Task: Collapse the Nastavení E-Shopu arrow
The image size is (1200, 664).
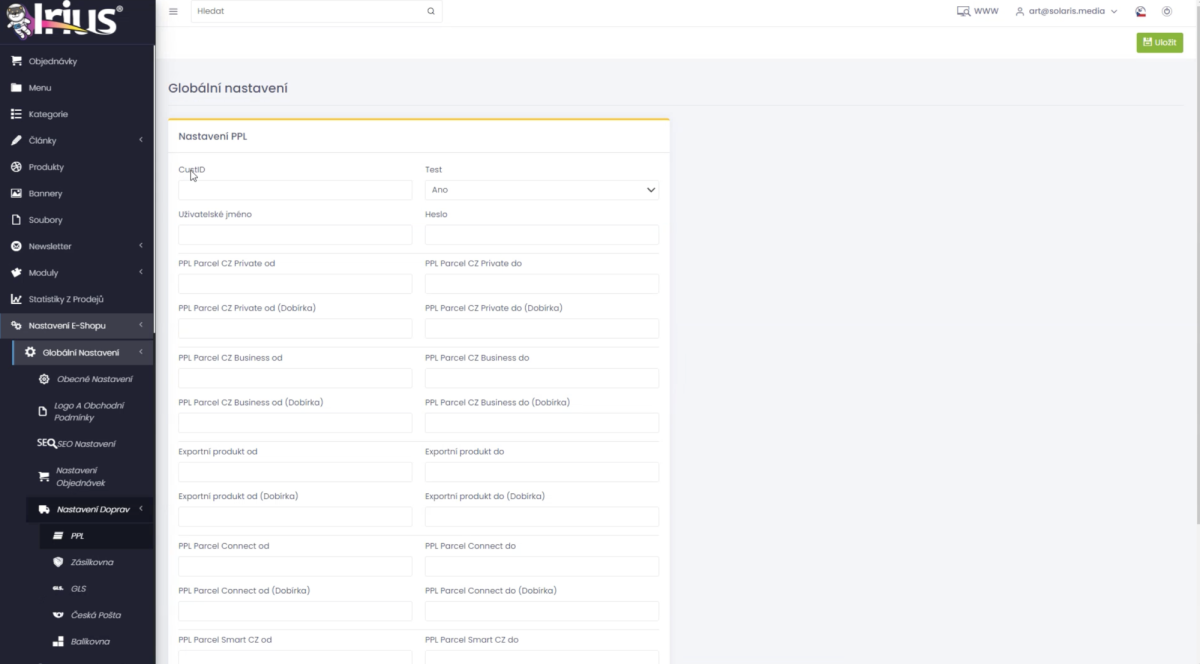Action: pos(141,325)
